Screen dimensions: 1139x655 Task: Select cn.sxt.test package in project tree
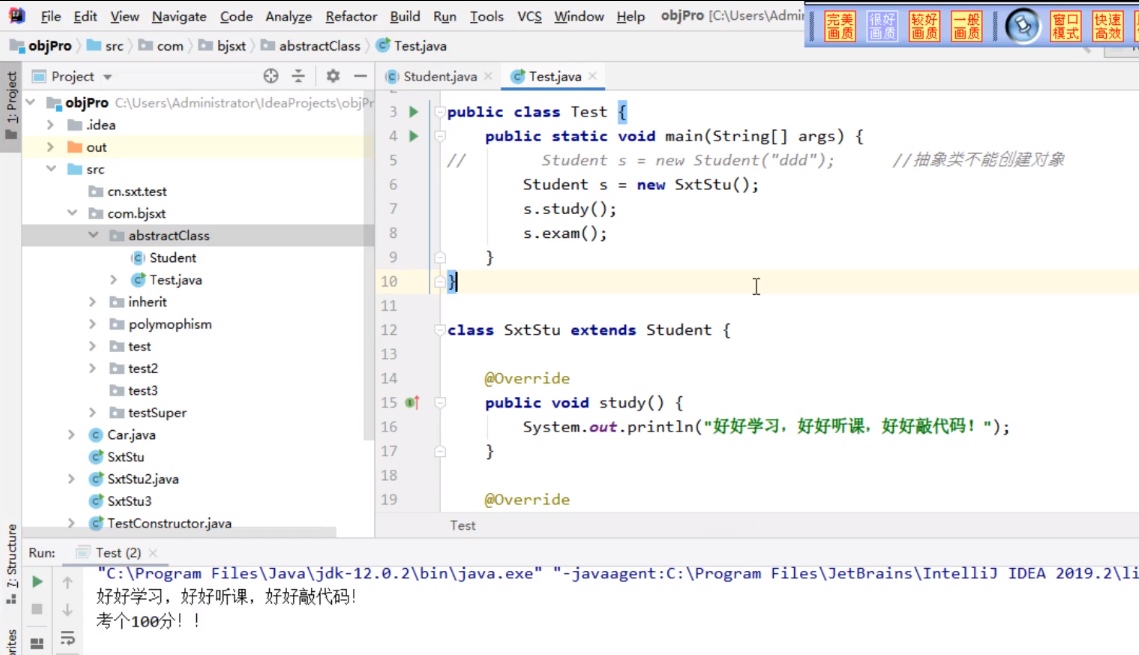click(128, 192)
